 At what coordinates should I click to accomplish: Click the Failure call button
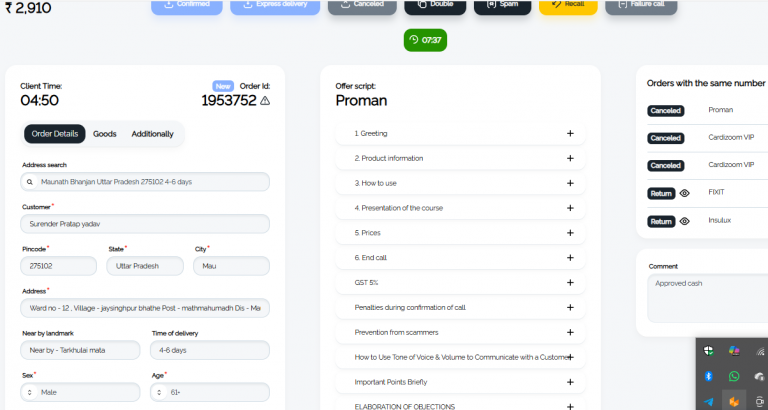pos(641,6)
